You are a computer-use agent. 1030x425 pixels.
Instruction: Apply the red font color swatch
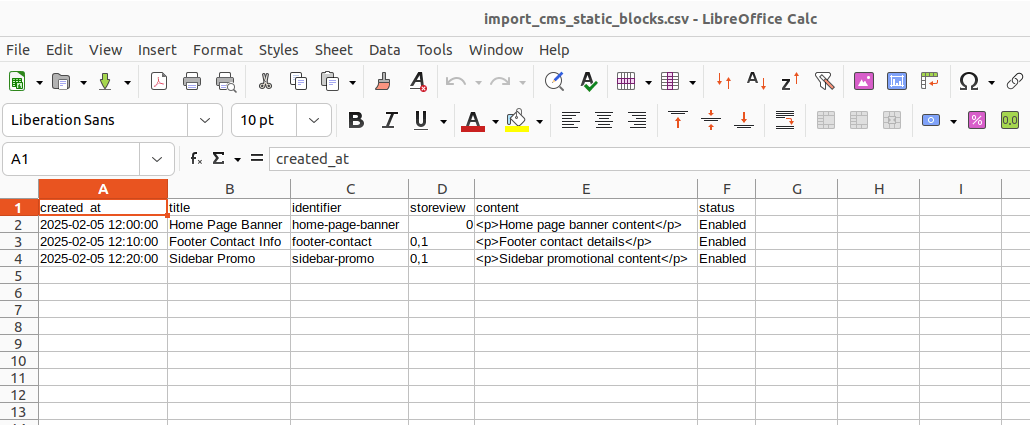(x=473, y=121)
